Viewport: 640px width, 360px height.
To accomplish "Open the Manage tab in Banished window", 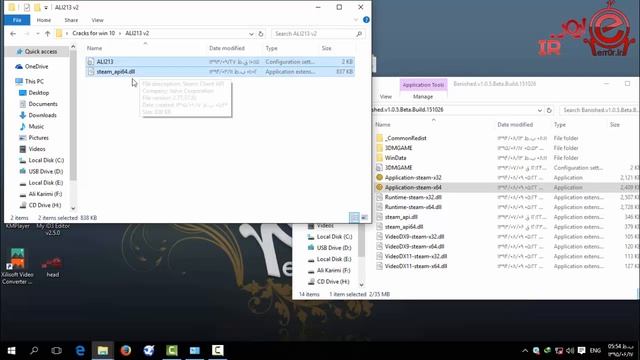I will coord(423,97).
